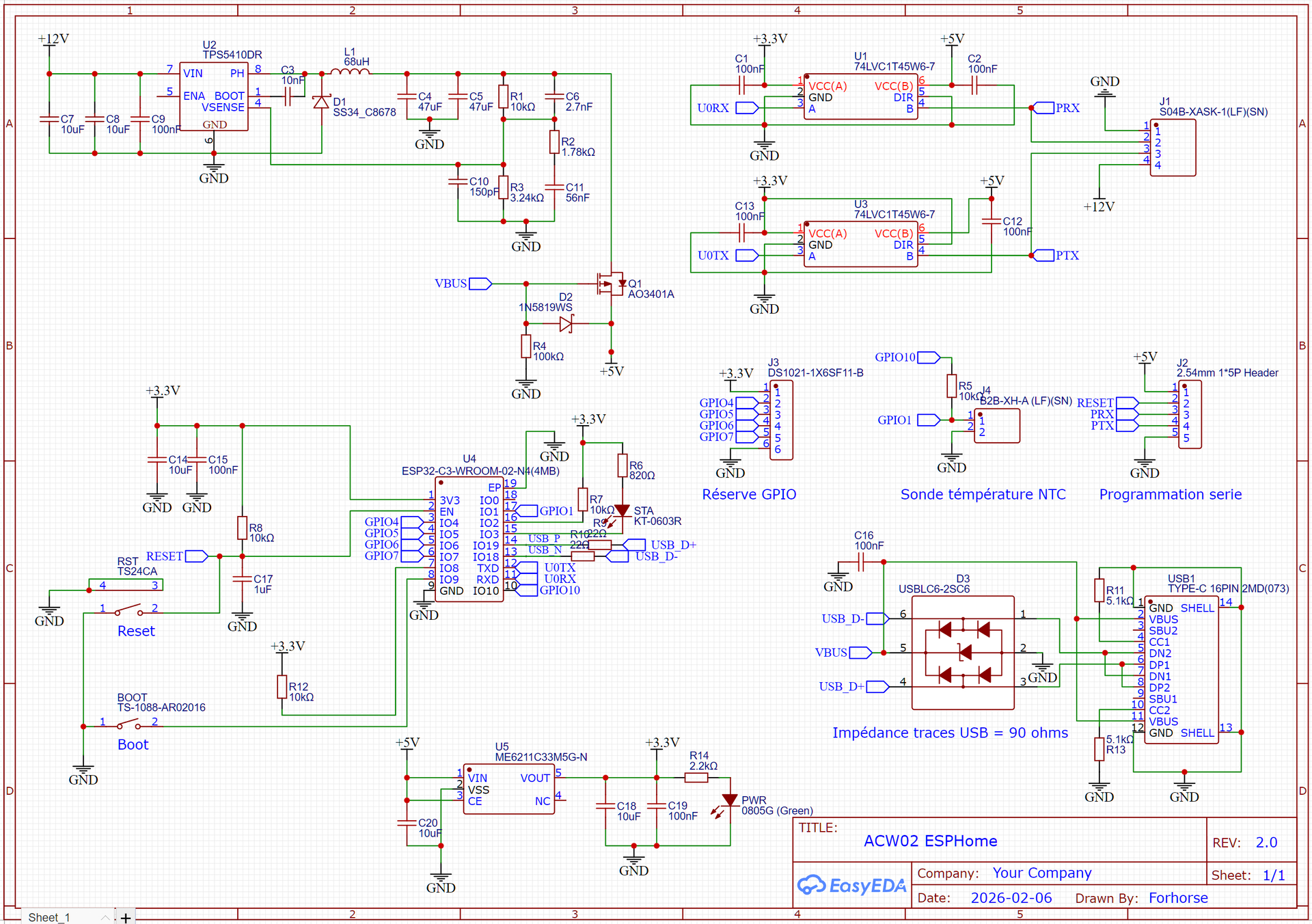This screenshot has width=1312, height=924.
Task: Switch to the Sheet_1 tab
Action: [49, 917]
